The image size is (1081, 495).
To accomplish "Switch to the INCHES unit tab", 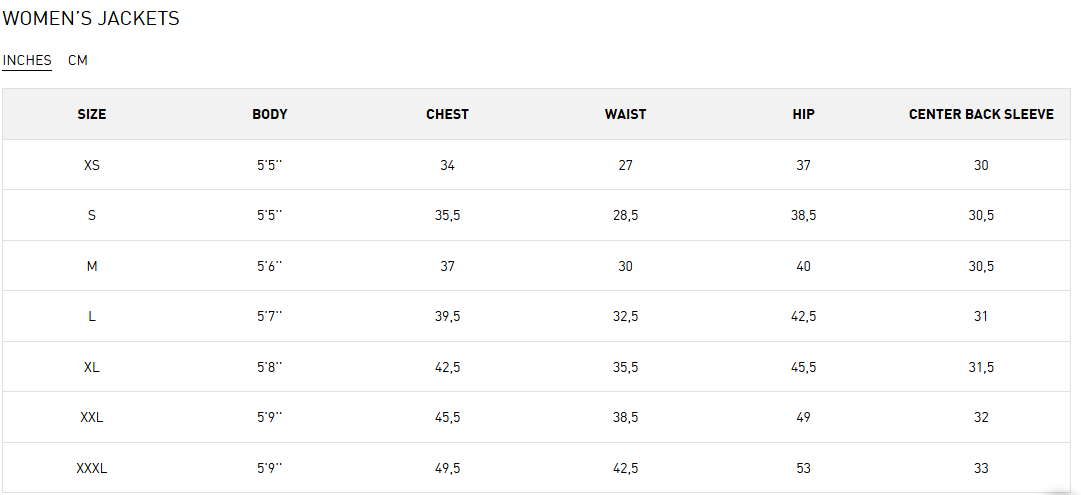I will (x=27, y=60).
